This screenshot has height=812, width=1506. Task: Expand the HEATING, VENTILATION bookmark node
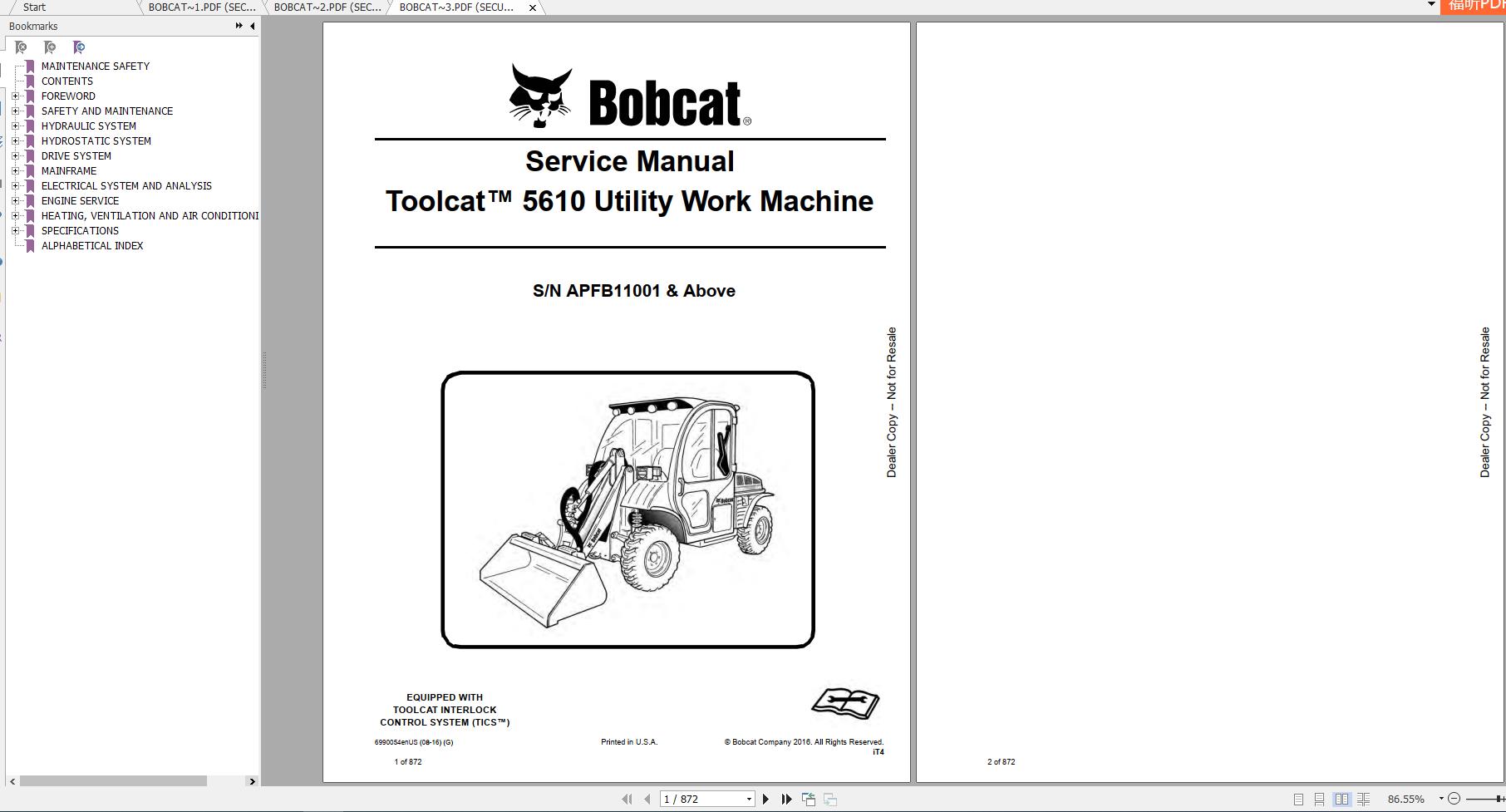pyautogui.click(x=15, y=215)
